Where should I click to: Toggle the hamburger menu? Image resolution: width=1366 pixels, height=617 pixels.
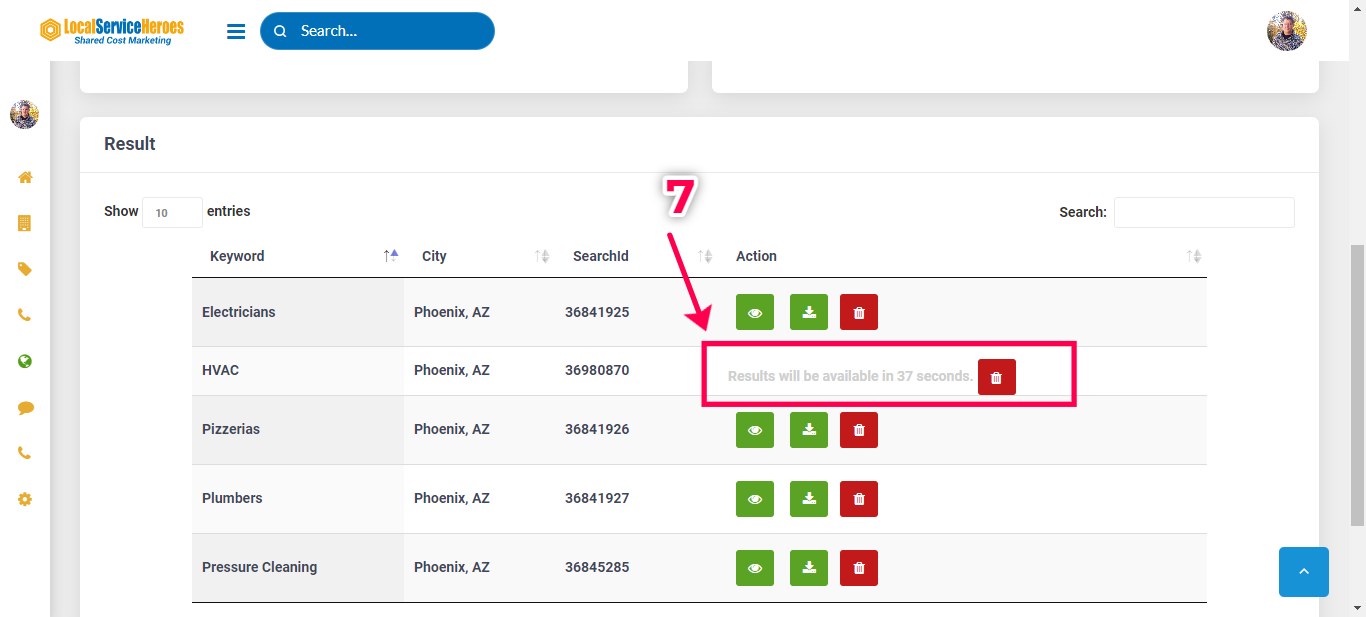tap(236, 32)
